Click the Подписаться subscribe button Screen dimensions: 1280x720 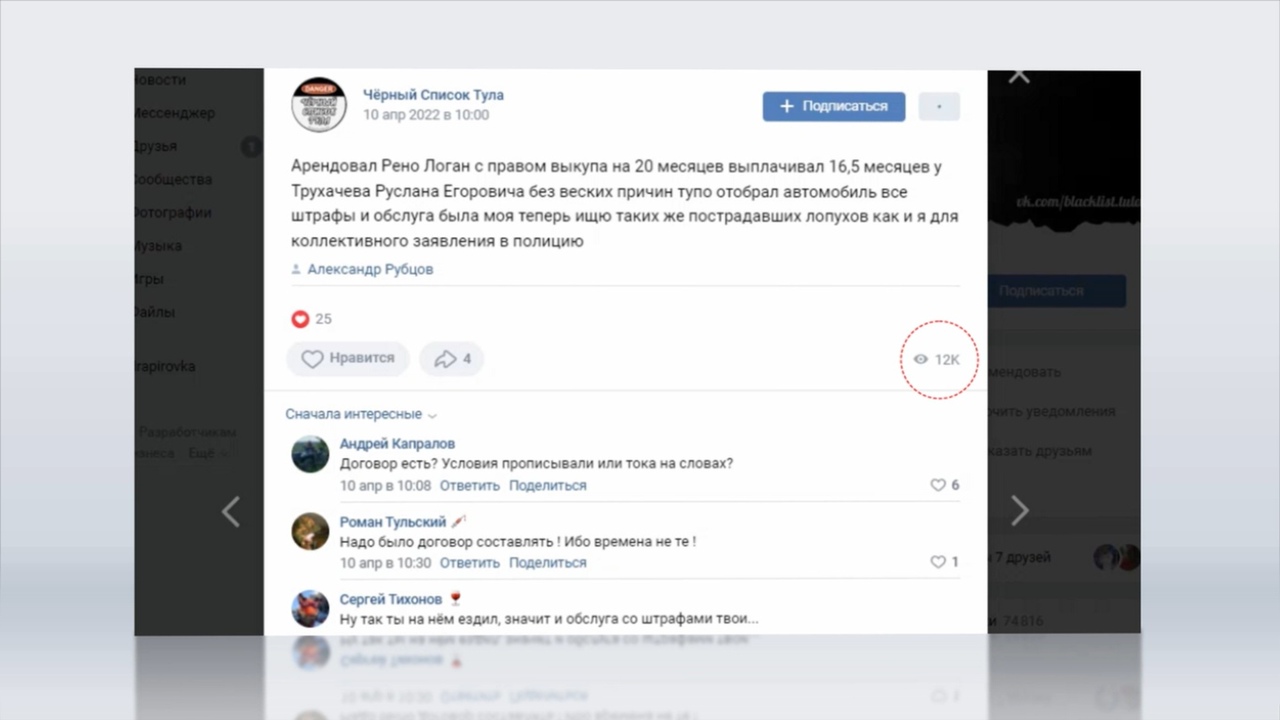tap(834, 106)
